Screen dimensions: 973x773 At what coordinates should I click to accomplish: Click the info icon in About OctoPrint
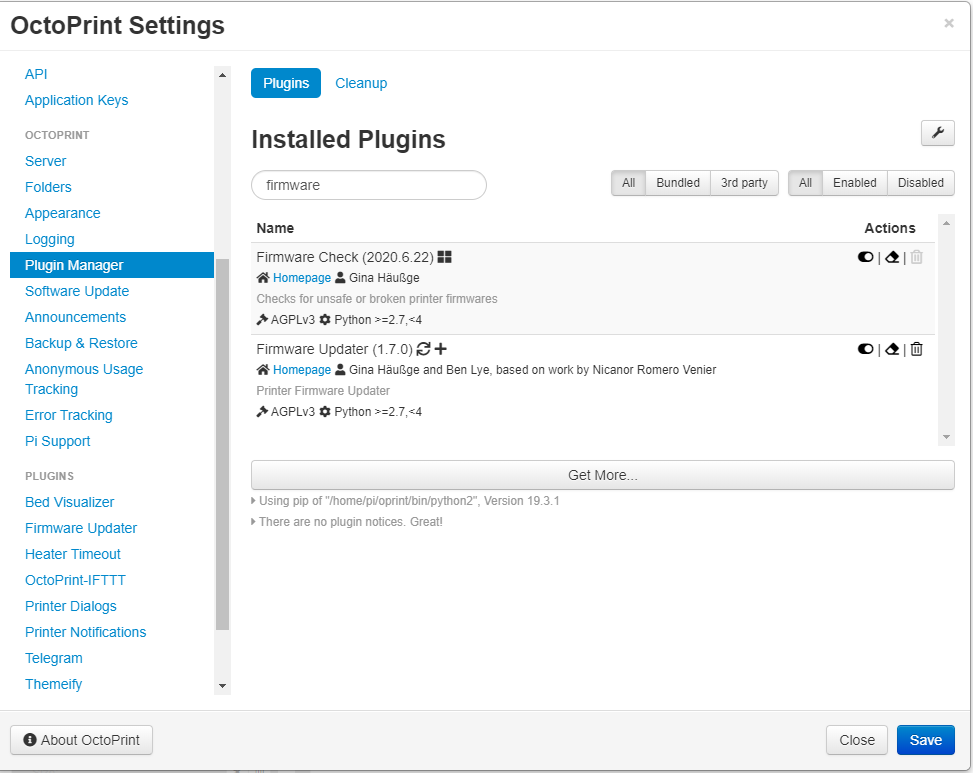coord(30,739)
